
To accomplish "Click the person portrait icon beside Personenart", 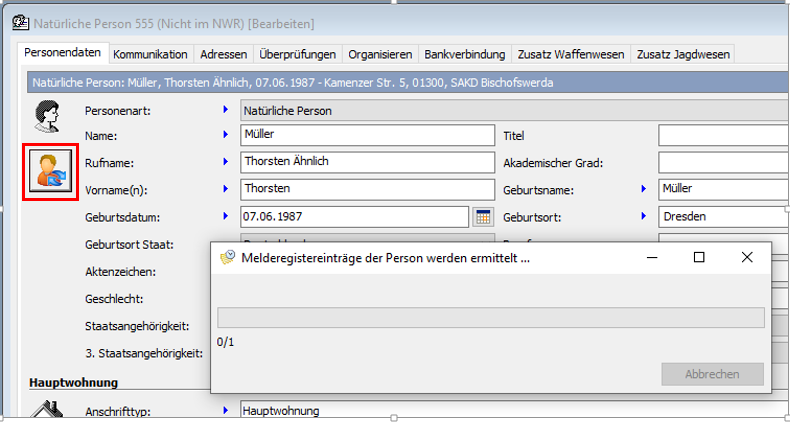I will (x=47, y=118).
